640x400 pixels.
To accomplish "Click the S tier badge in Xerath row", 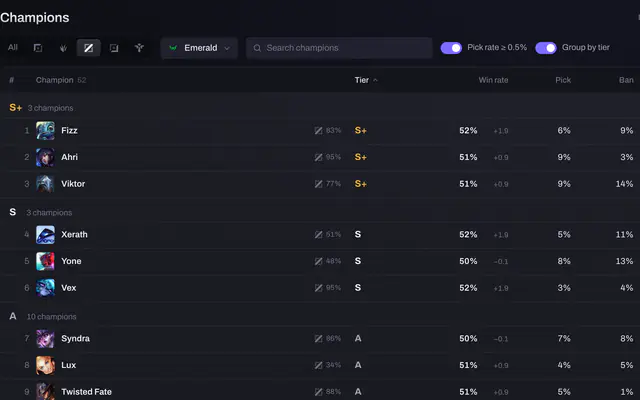I will coord(358,235).
